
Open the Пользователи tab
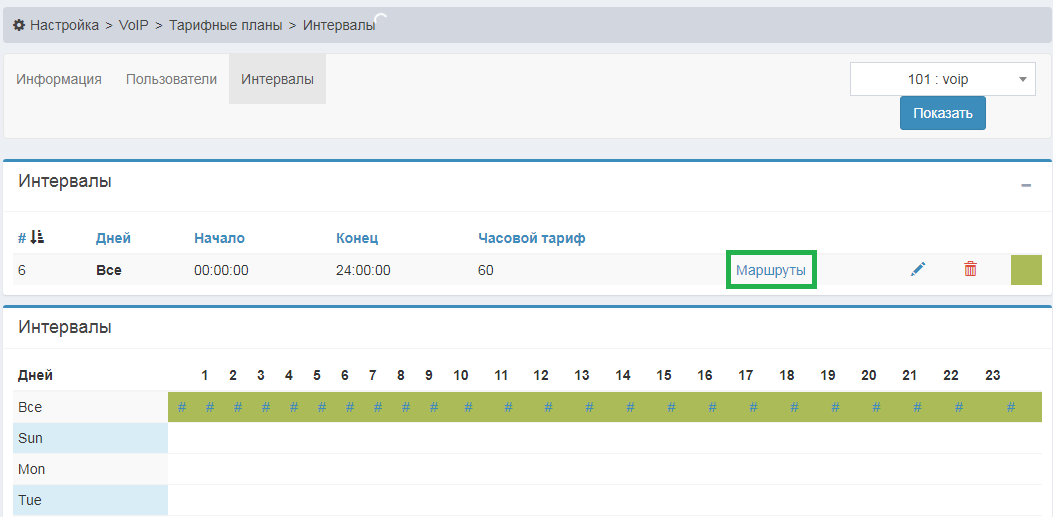(x=171, y=79)
